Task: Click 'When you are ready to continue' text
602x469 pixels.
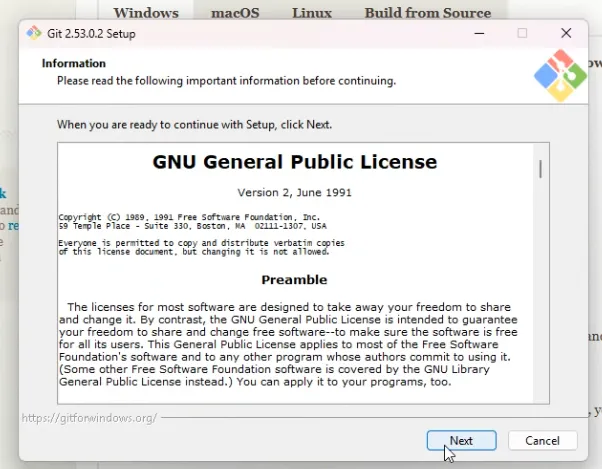Action: click(194, 124)
